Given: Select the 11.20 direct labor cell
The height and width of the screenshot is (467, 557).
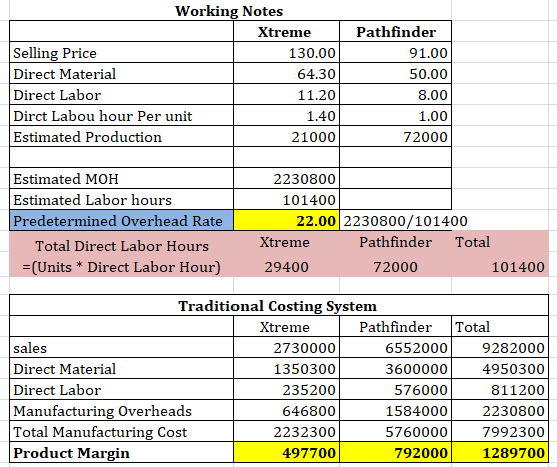Looking at the screenshot, I should pos(286,95).
